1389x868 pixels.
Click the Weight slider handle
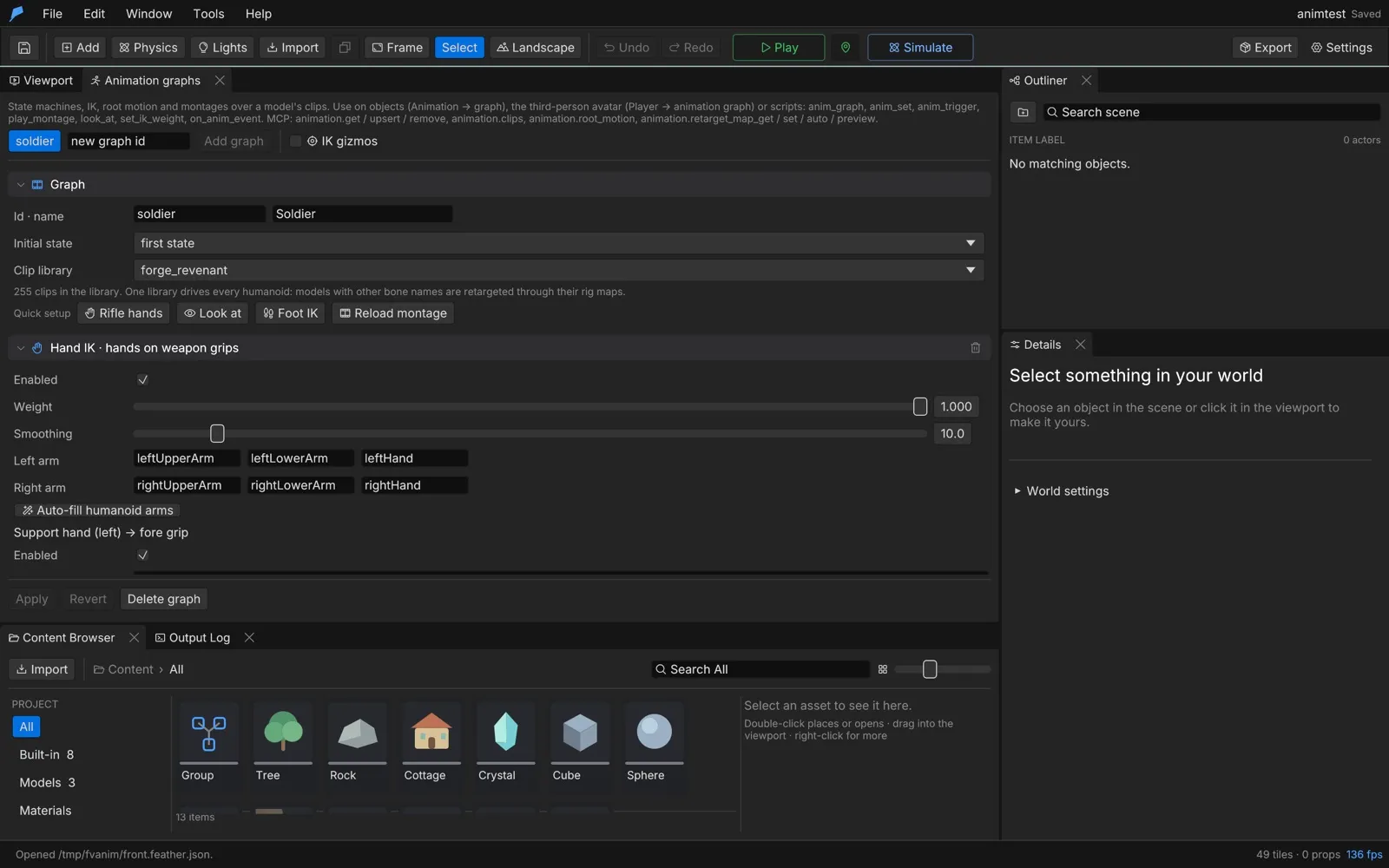coord(920,407)
